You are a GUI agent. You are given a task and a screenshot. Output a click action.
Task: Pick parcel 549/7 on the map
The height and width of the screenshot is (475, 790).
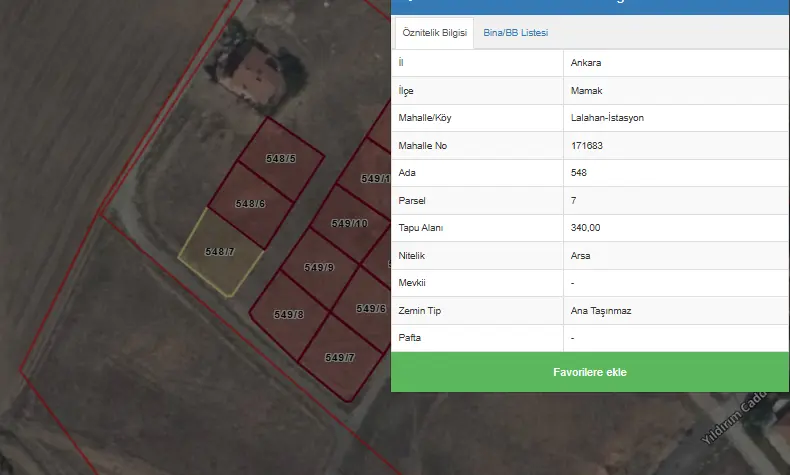coord(340,357)
